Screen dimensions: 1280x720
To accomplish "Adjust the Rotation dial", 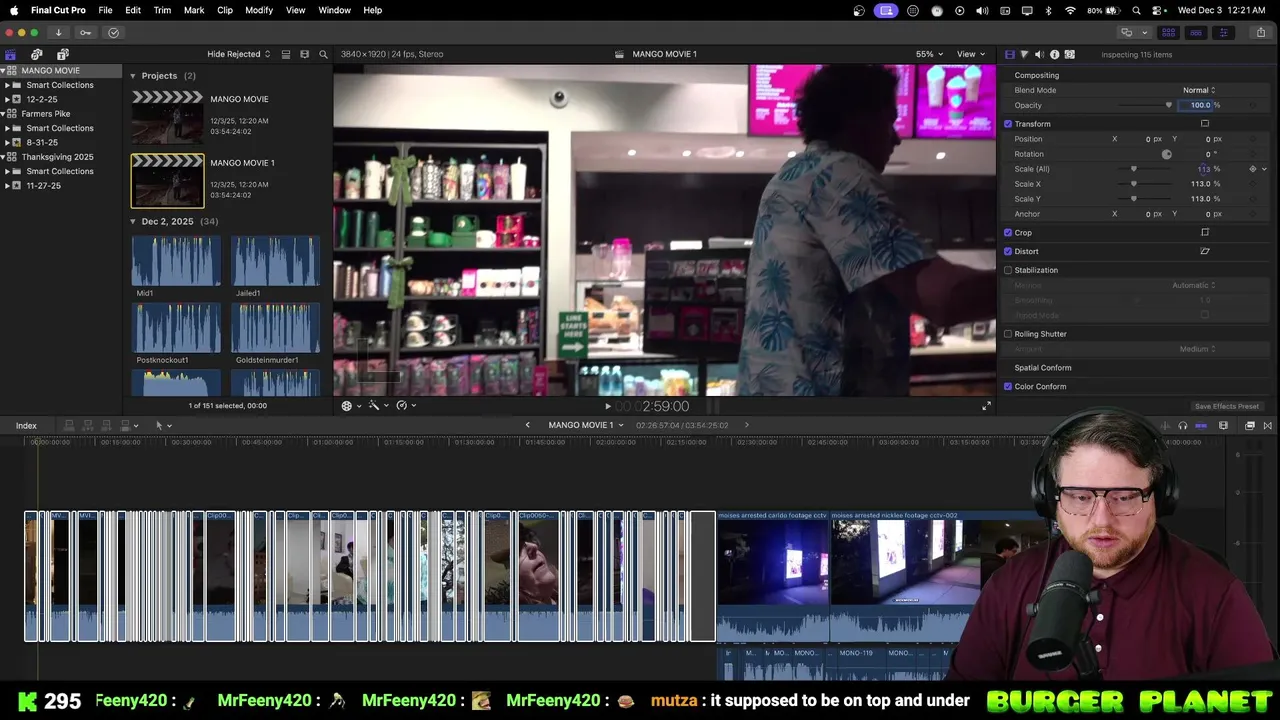I will tap(1166, 154).
